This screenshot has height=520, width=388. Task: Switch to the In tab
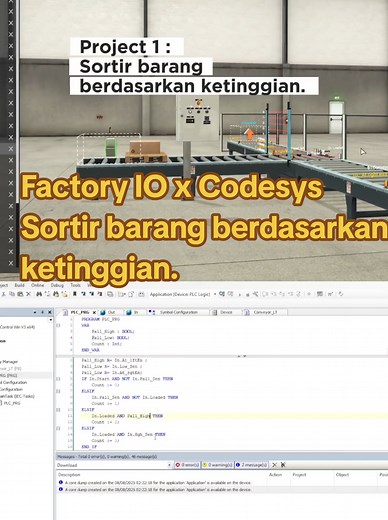point(136,312)
